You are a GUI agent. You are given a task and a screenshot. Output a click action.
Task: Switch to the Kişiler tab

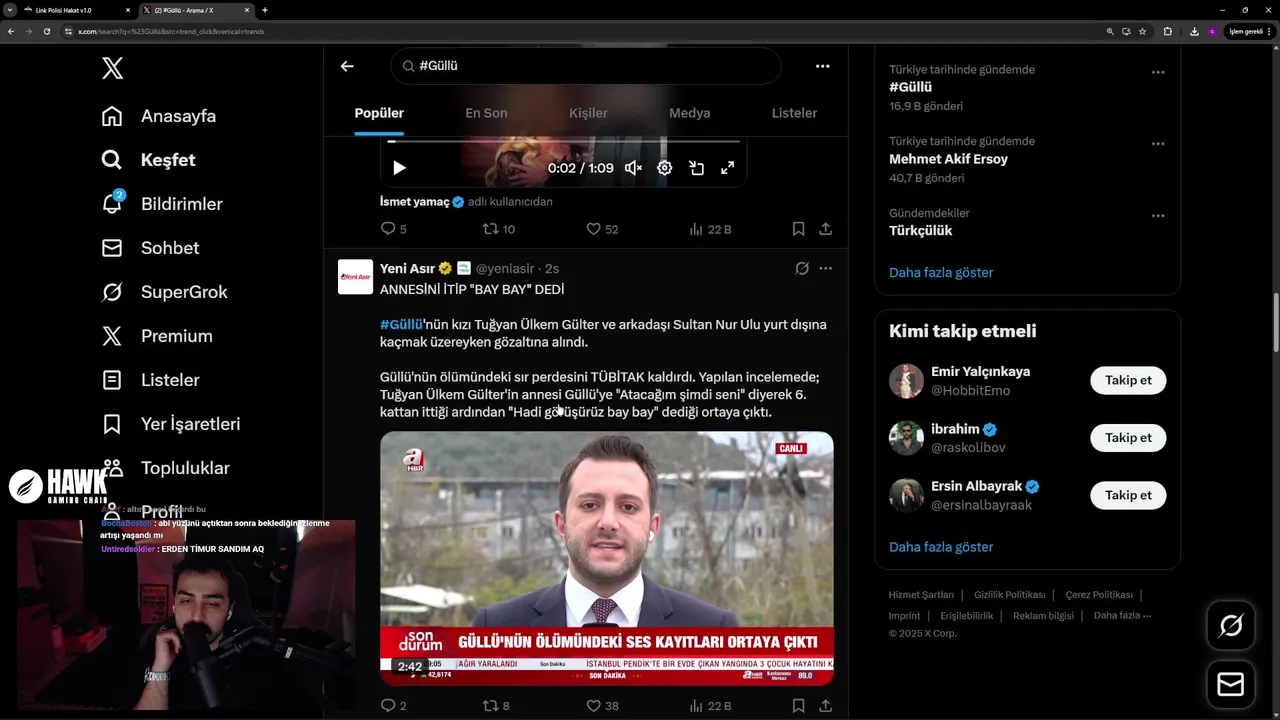pos(588,113)
